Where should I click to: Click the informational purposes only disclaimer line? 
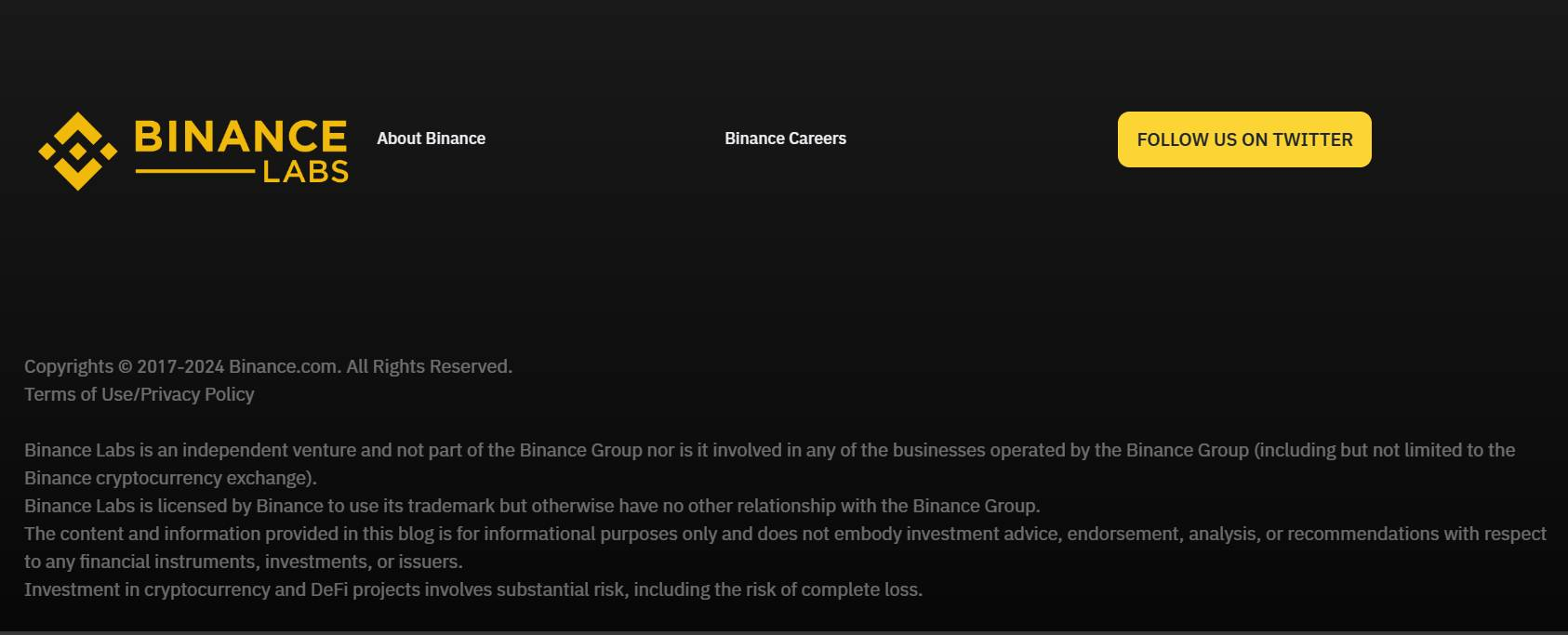[x=784, y=534]
